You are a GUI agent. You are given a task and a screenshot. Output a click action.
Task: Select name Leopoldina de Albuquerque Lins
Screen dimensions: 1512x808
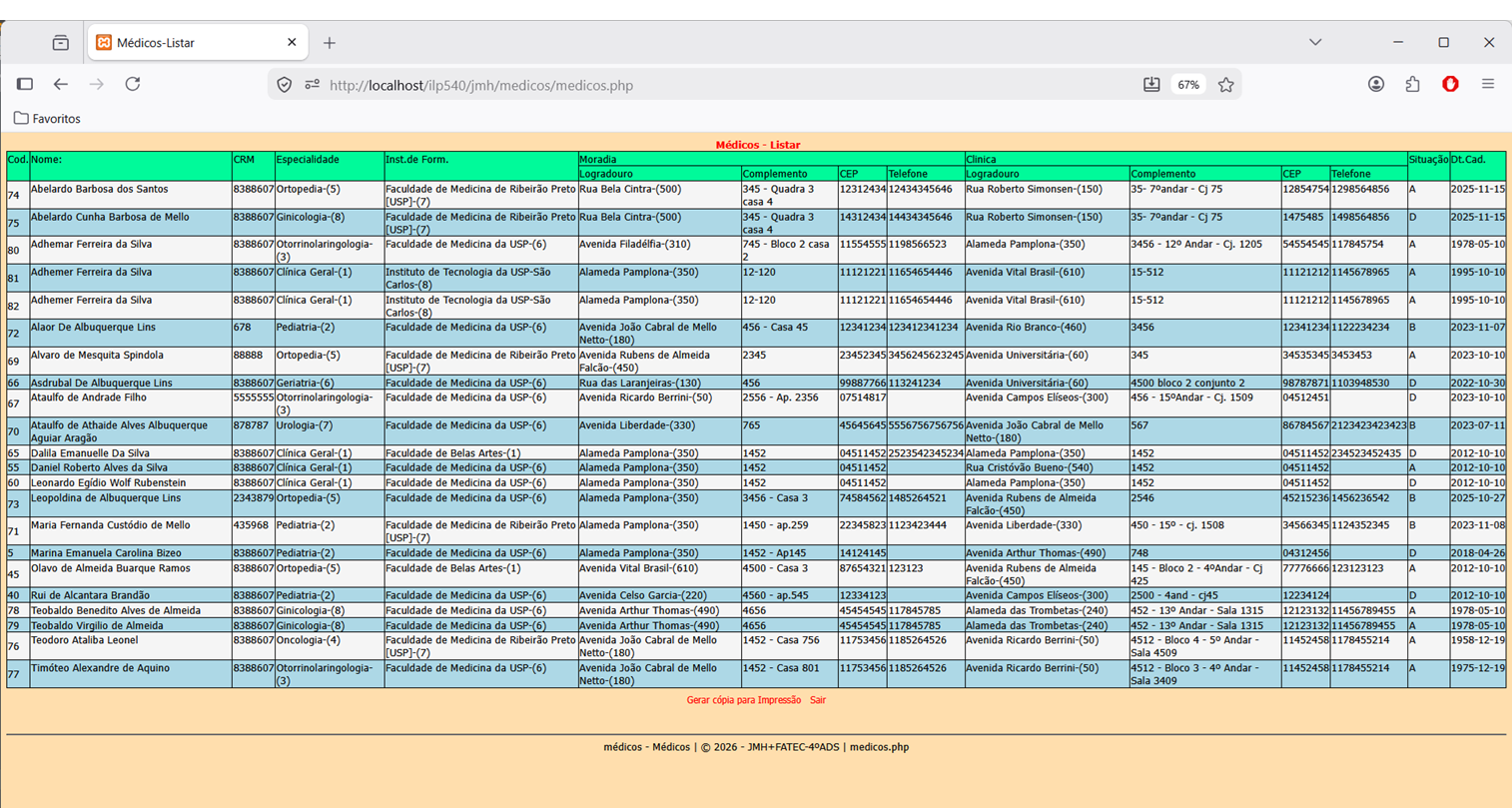click(106, 497)
